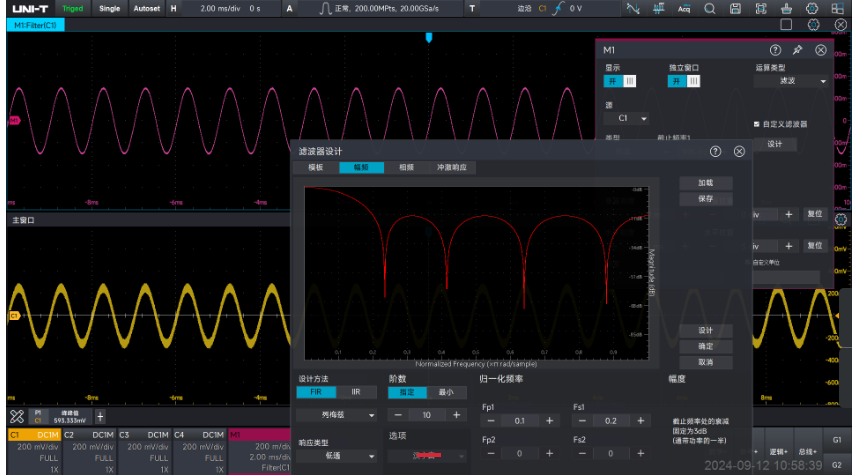Click the Single acquisition button
This screenshot has height=475, width=852.
(x=109, y=9)
